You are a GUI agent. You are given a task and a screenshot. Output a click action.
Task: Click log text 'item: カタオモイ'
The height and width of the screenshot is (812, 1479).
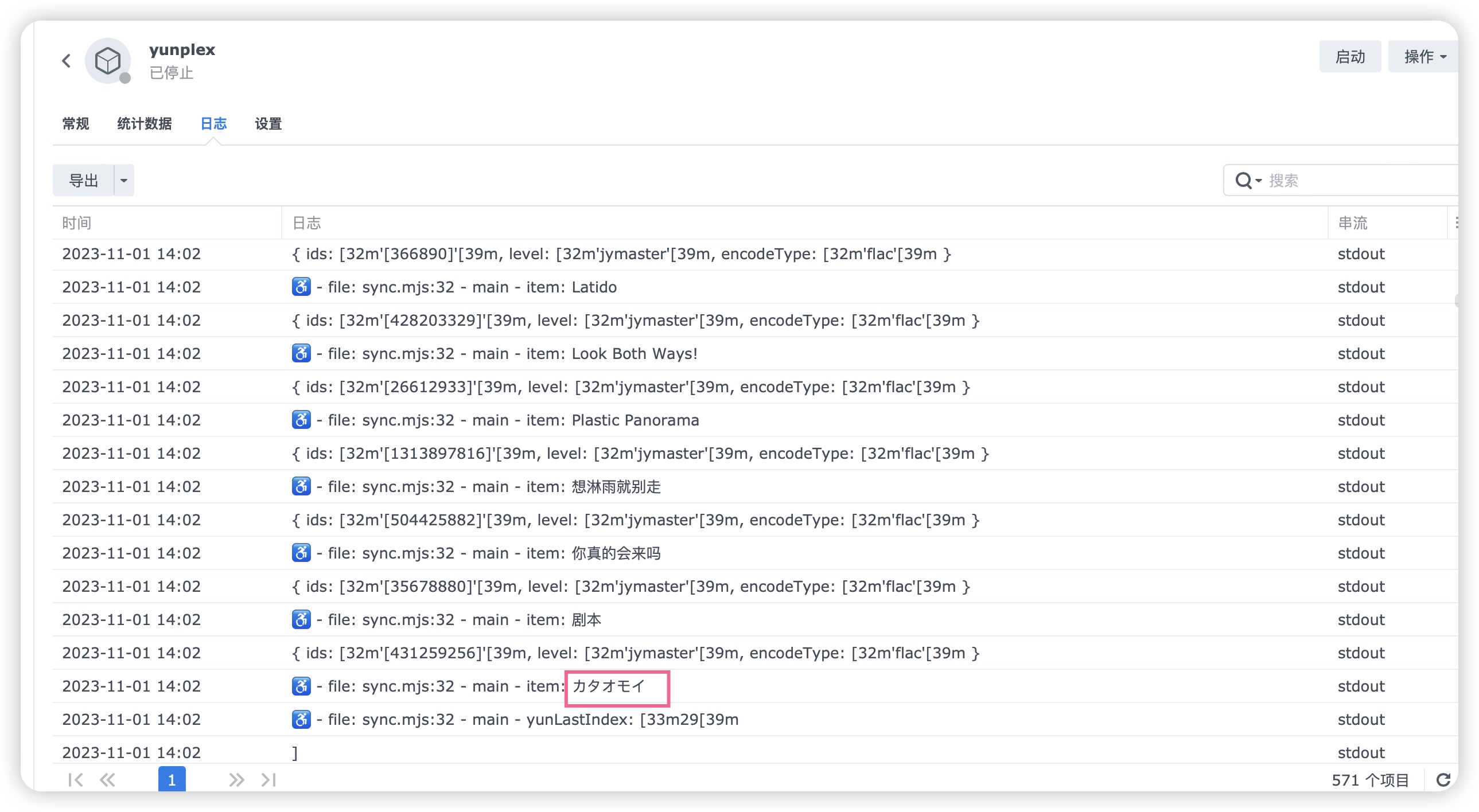[x=586, y=686]
